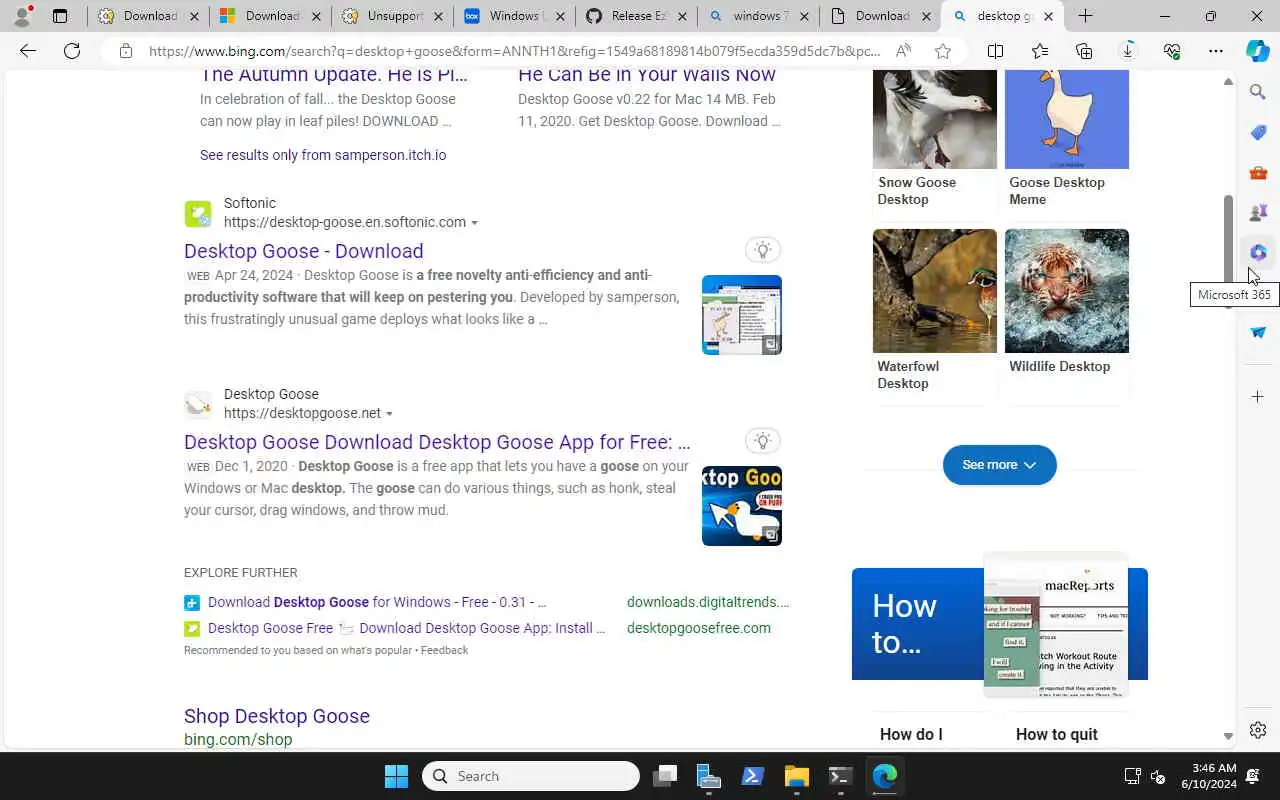Select the Goose Desktop Meme image
Screen dimensions: 1280x800
click(x=1067, y=119)
